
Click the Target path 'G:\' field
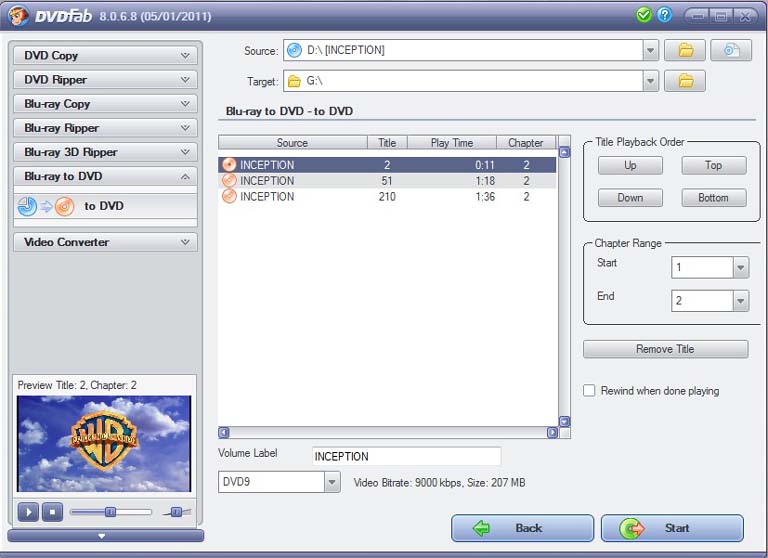tap(463, 81)
